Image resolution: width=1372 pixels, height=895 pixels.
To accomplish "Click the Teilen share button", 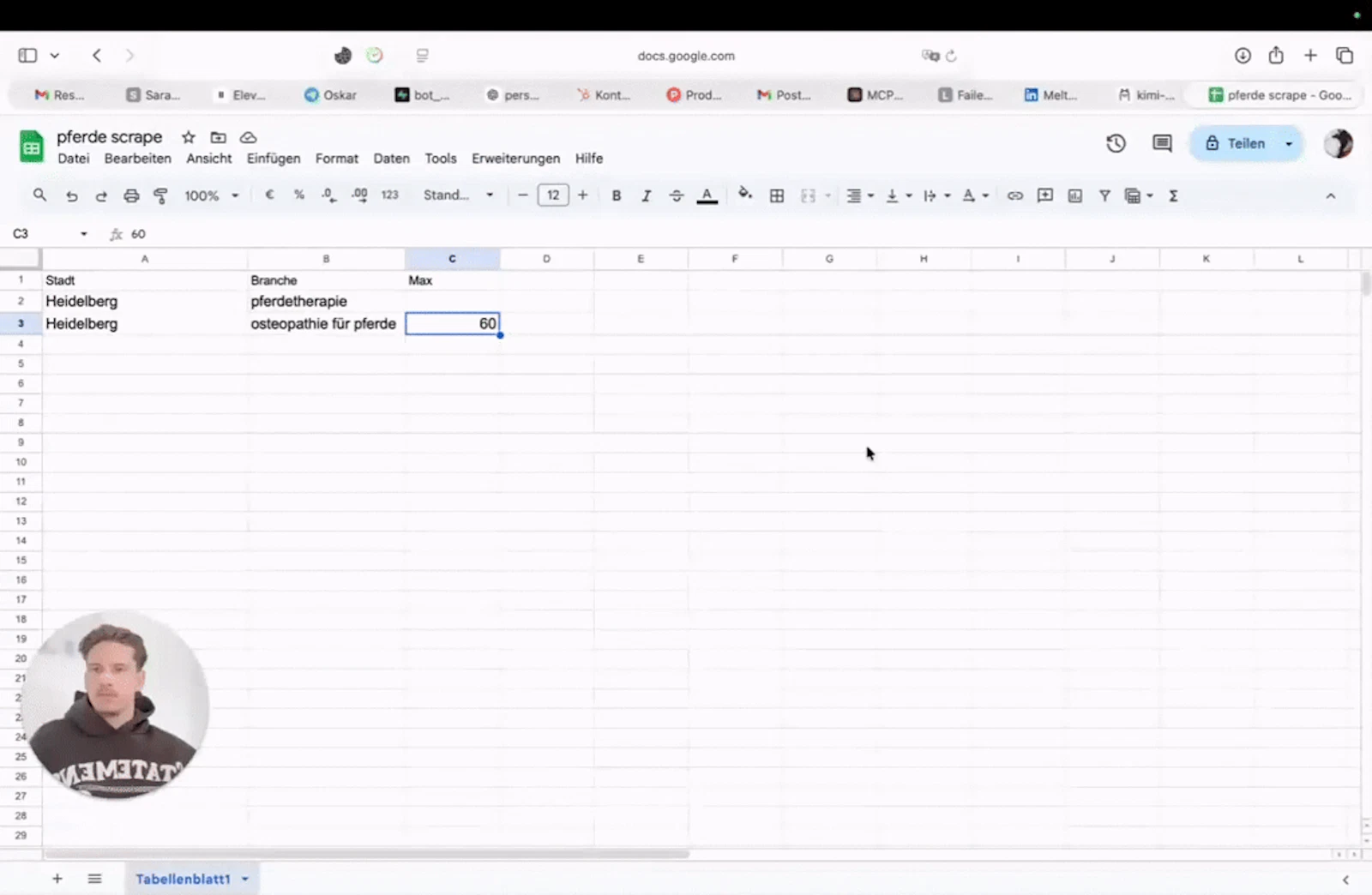I will pyautogui.click(x=1235, y=143).
